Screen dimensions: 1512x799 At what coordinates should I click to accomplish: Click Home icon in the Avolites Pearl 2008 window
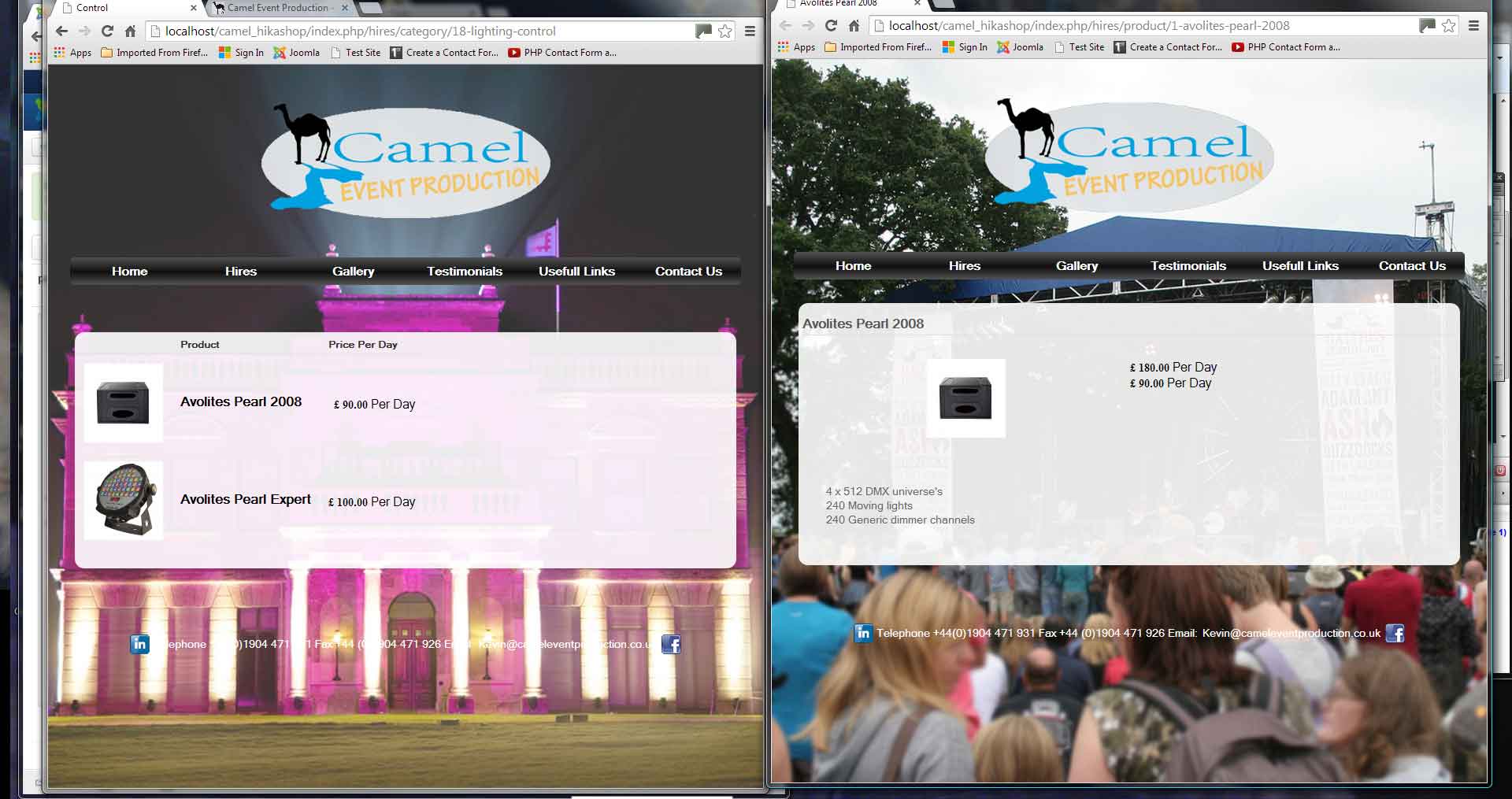[854, 25]
